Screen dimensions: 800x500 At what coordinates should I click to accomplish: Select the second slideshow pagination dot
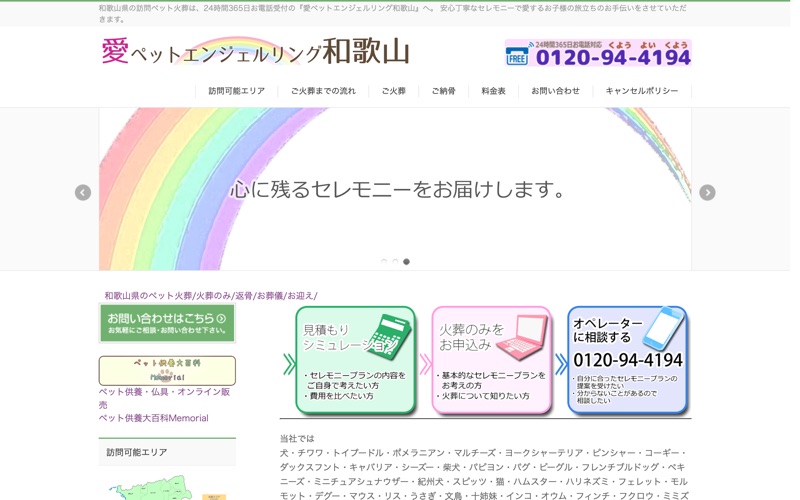click(395, 262)
